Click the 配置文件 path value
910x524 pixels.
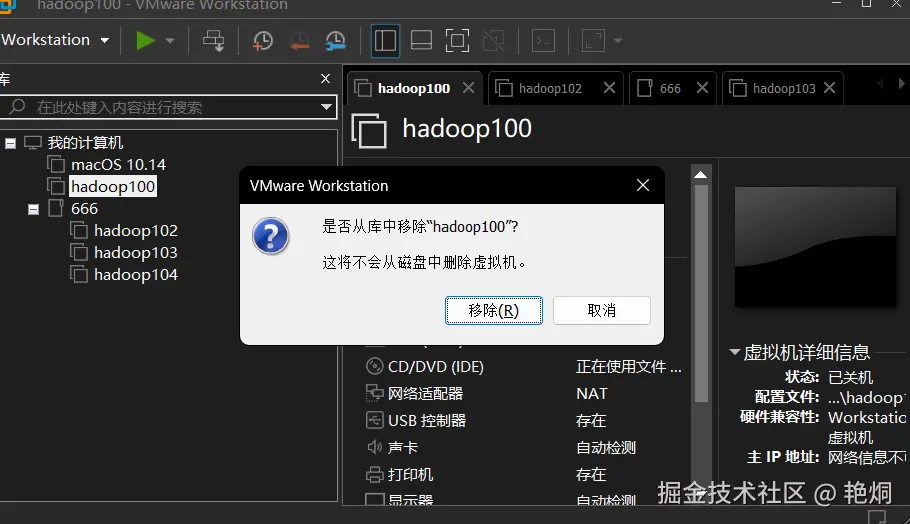866,397
